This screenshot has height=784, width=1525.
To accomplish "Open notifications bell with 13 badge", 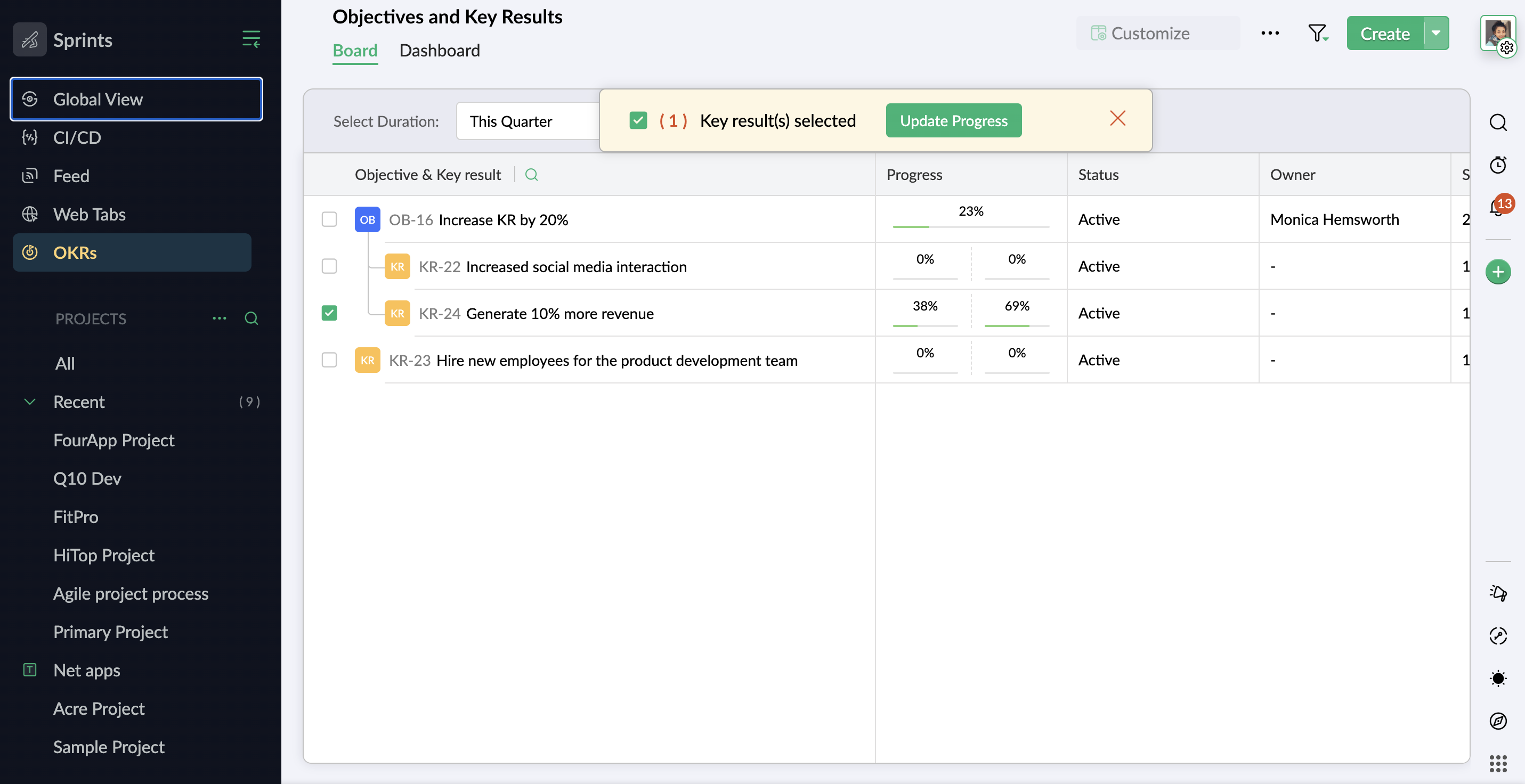I will point(1498,207).
